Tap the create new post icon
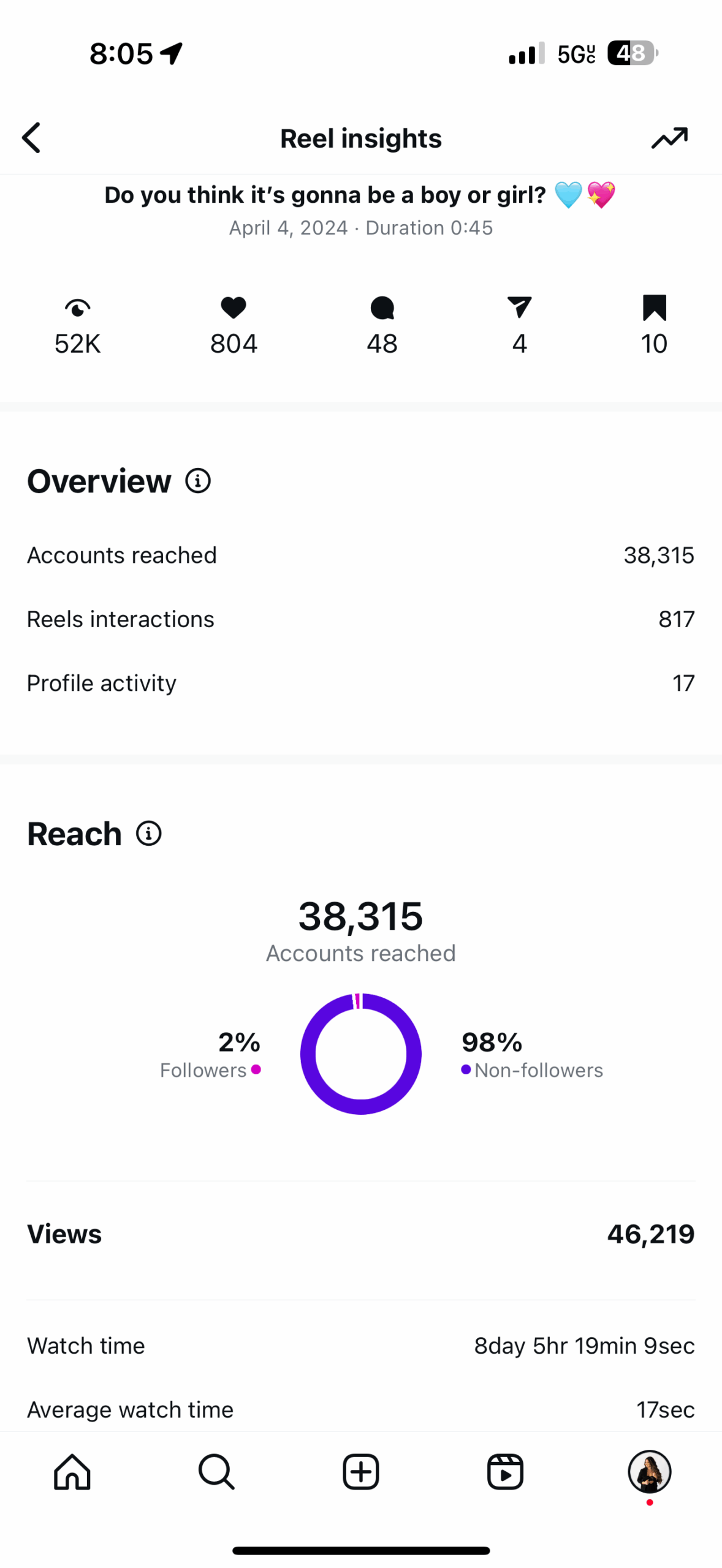Image resolution: width=722 pixels, height=1568 pixels. (x=361, y=1472)
